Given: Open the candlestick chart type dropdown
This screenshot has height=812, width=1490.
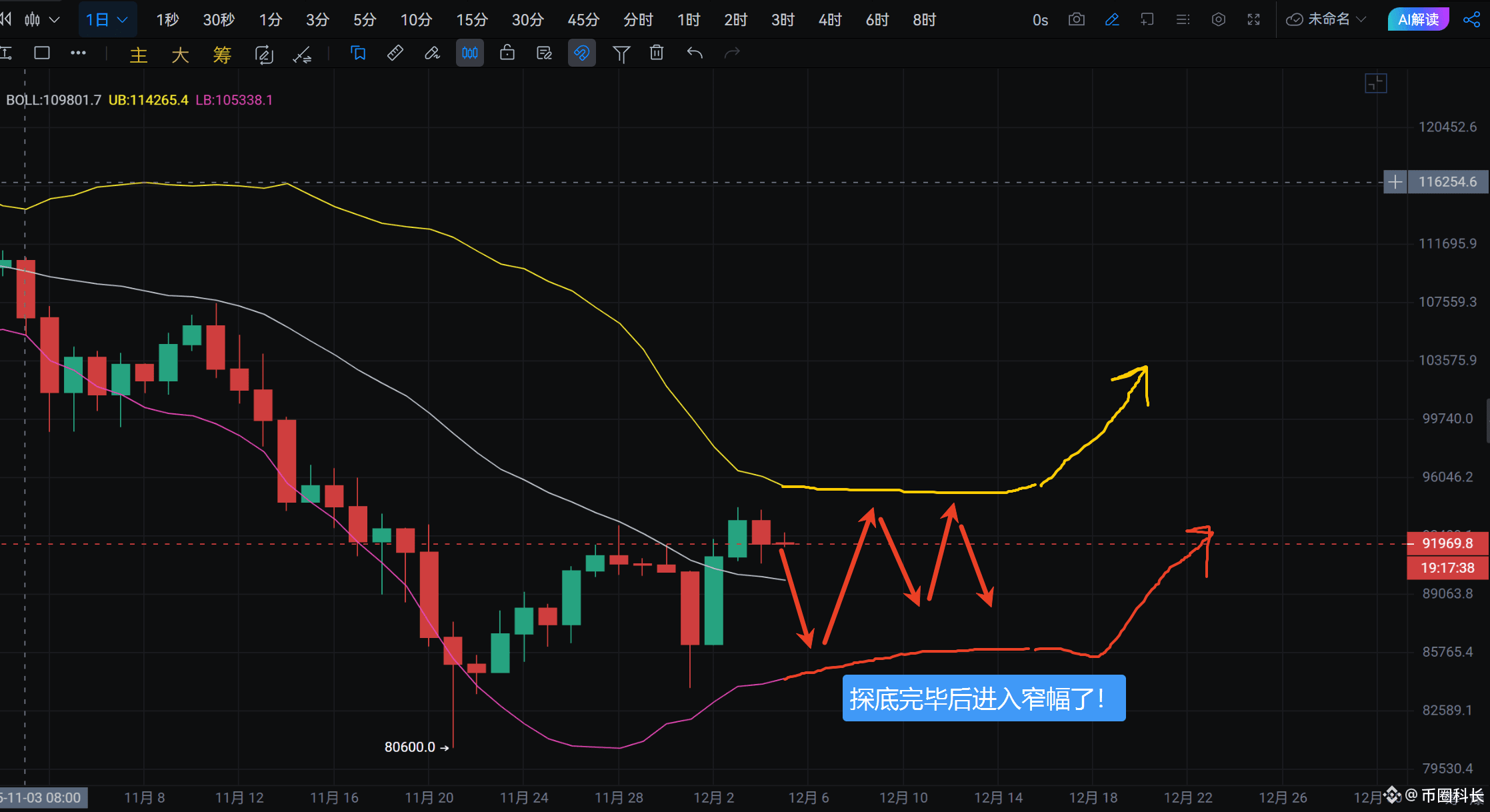Looking at the screenshot, I should tap(41, 19).
